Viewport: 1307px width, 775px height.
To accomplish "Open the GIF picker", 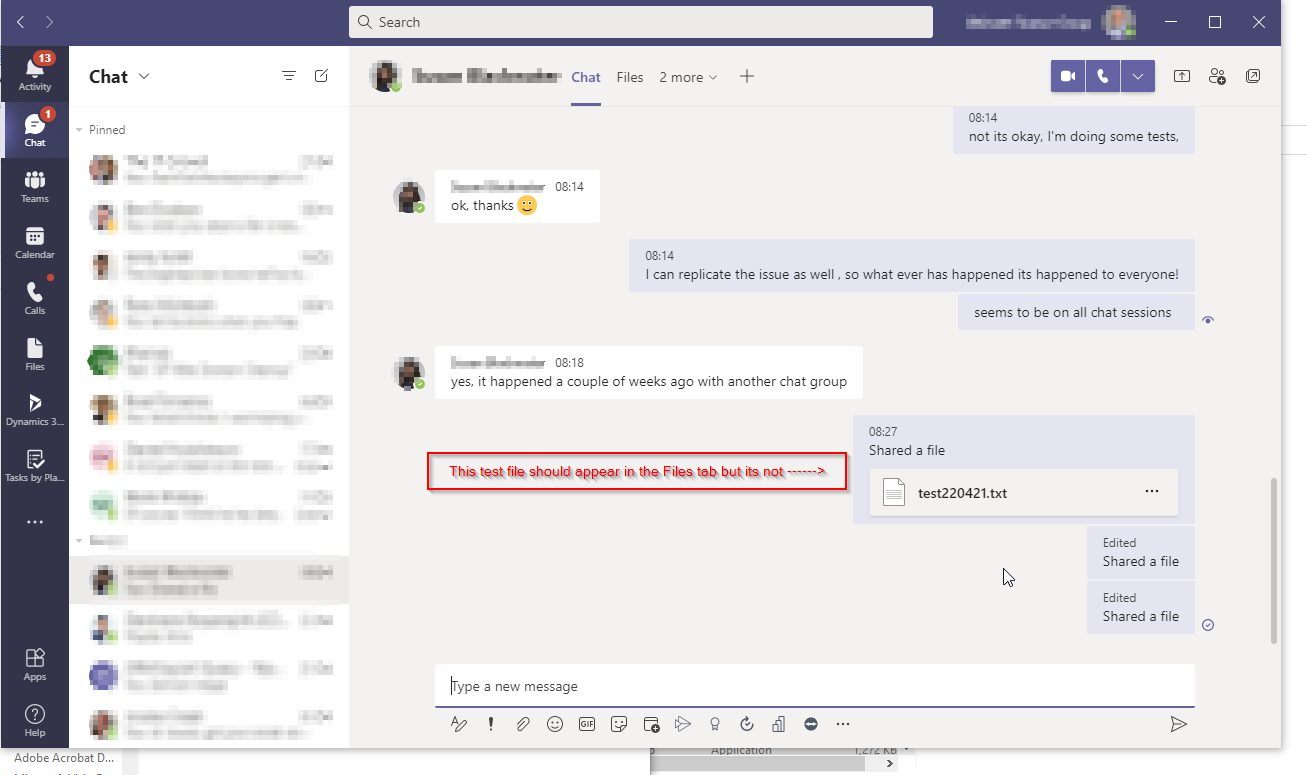I will (587, 723).
